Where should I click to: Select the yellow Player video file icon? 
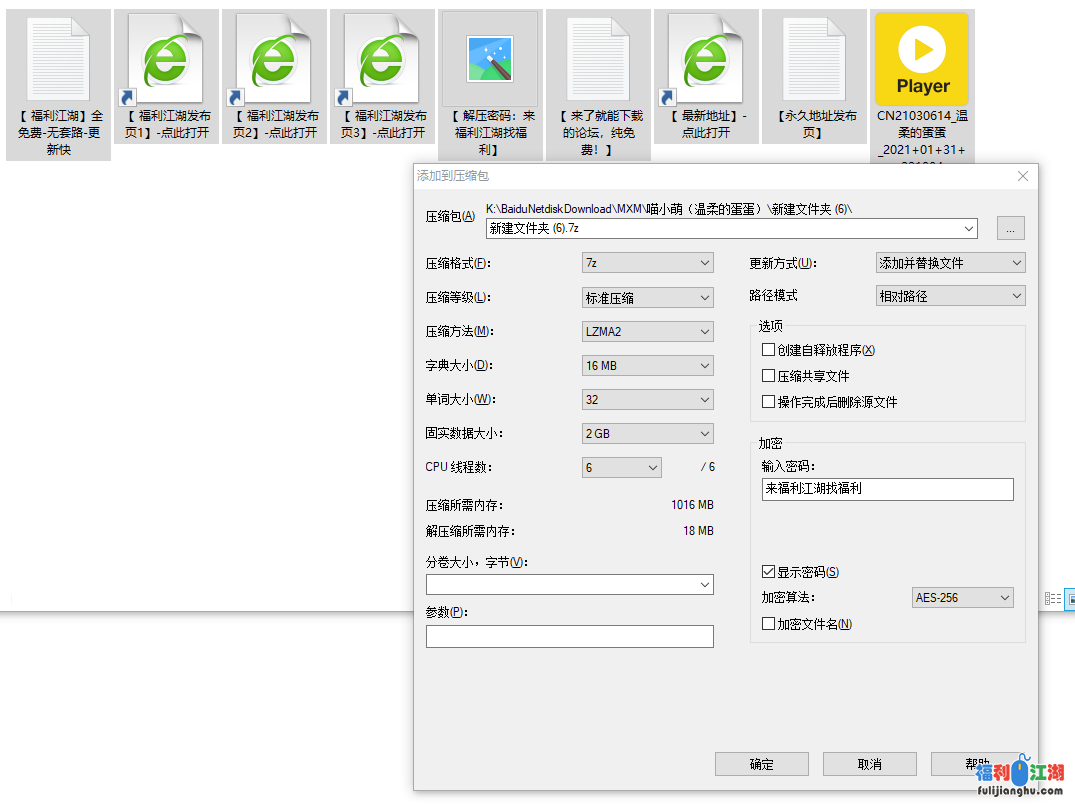tap(921, 60)
